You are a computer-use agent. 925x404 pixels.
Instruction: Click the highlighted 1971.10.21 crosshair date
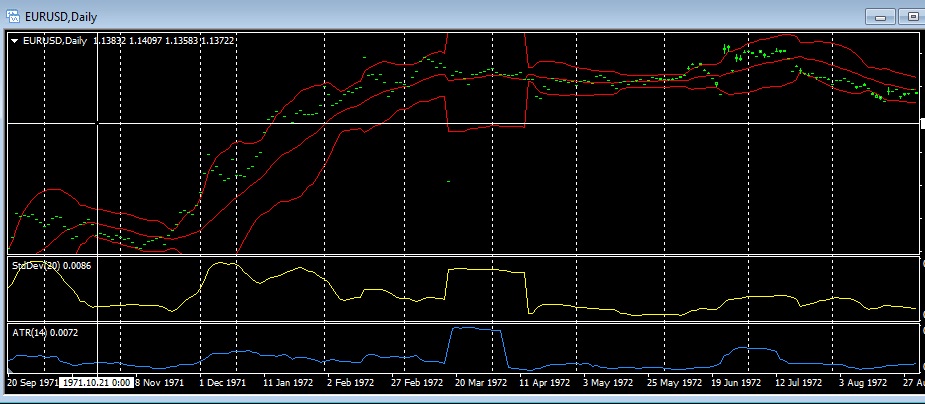click(x=97, y=382)
